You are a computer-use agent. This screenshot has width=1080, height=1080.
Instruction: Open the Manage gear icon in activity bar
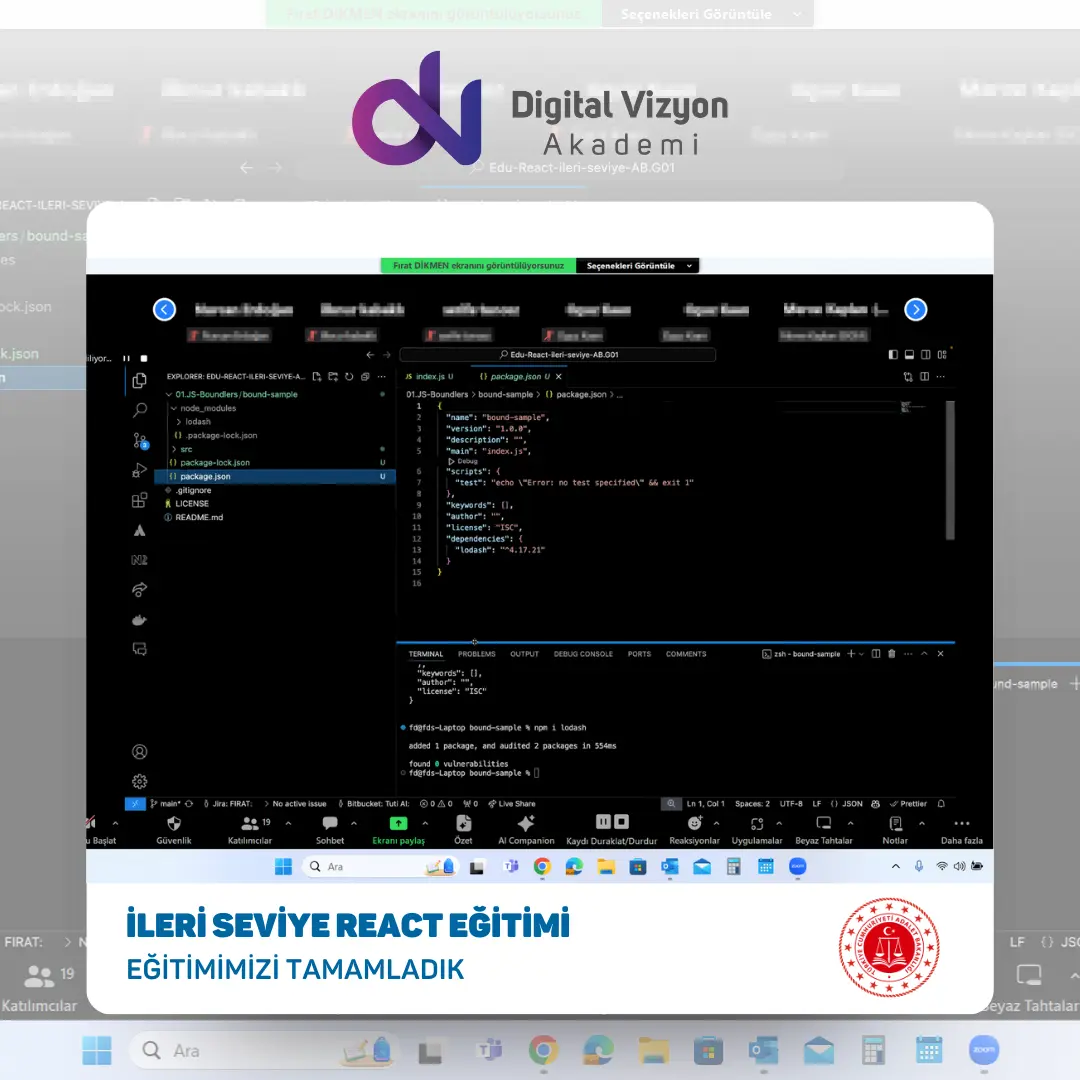pyautogui.click(x=140, y=781)
